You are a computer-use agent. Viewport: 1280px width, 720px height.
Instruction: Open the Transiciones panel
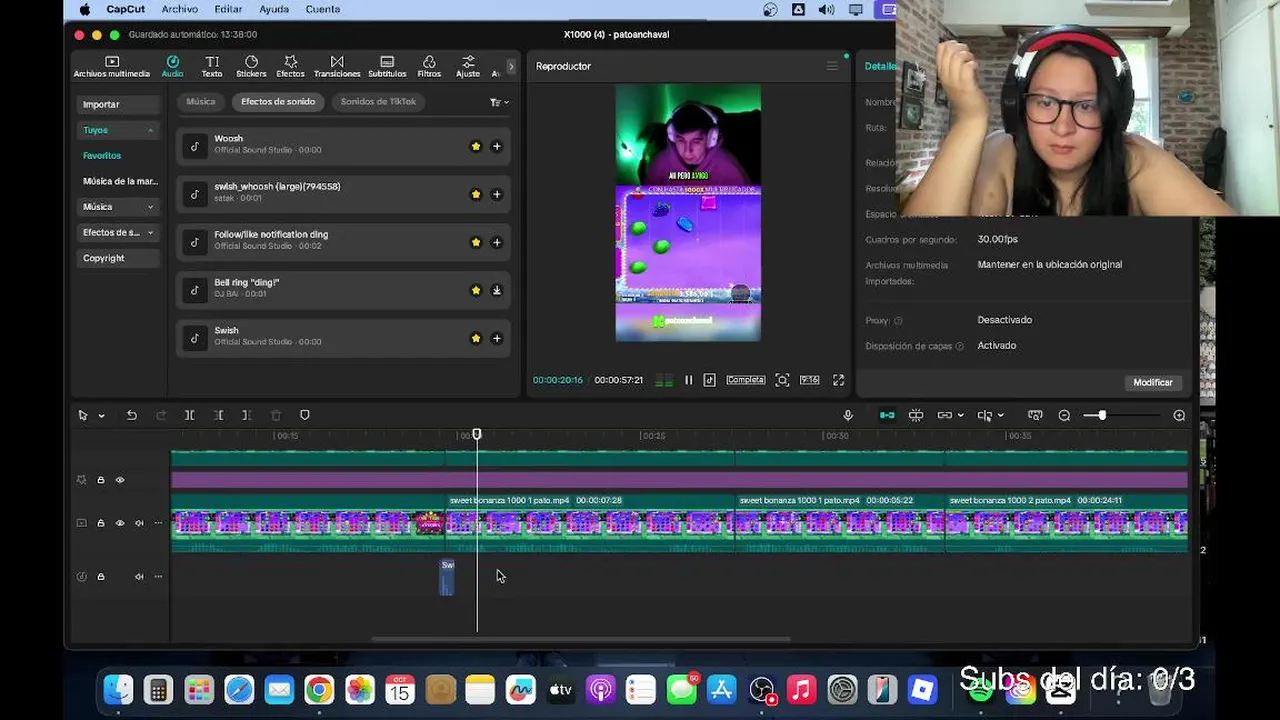point(337,67)
